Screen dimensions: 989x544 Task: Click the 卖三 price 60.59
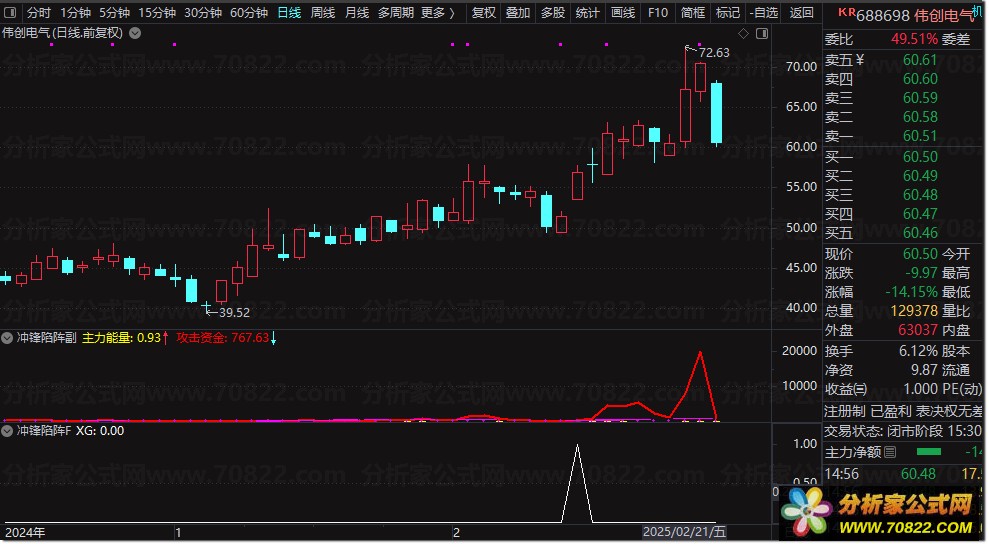pos(920,98)
